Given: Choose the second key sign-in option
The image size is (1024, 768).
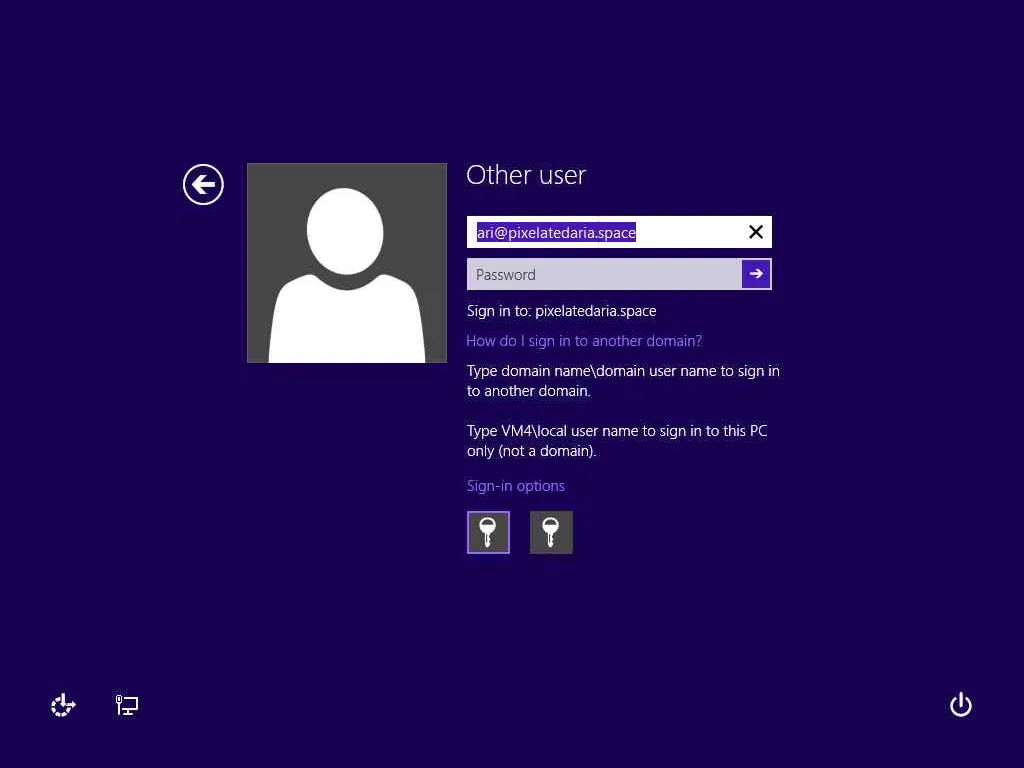Looking at the screenshot, I should [x=551, y=532].
